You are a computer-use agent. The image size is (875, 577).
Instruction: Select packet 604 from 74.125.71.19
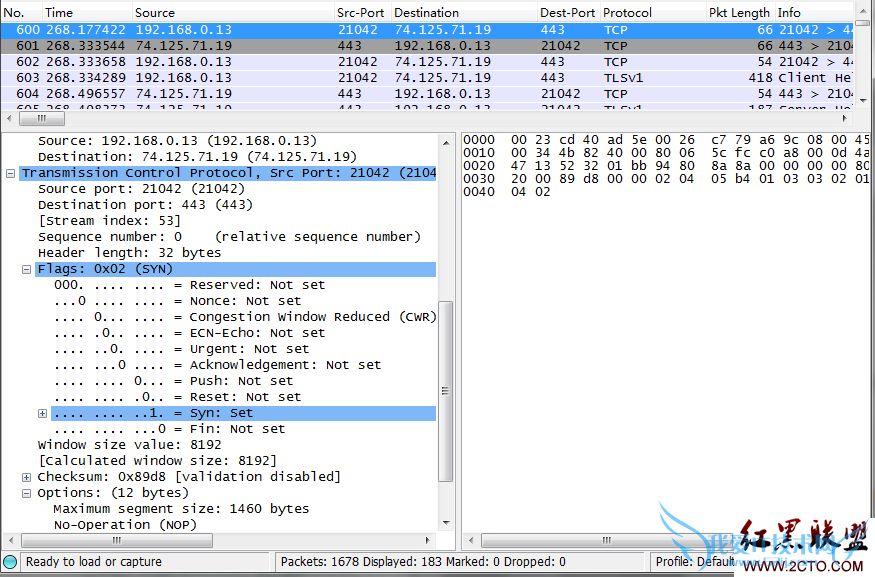300,94
